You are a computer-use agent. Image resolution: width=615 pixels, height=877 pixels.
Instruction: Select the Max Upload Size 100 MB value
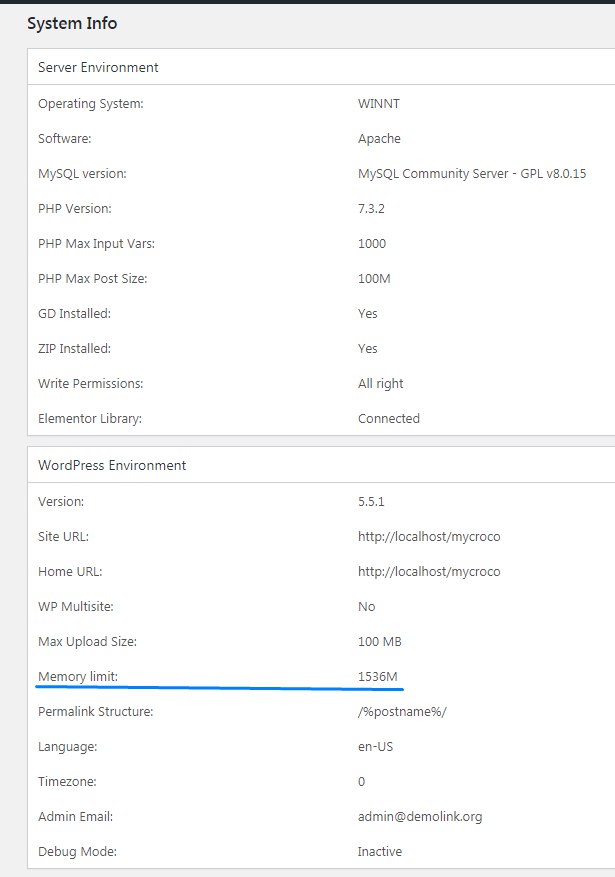pyautogui.click(x=380, y=642)
